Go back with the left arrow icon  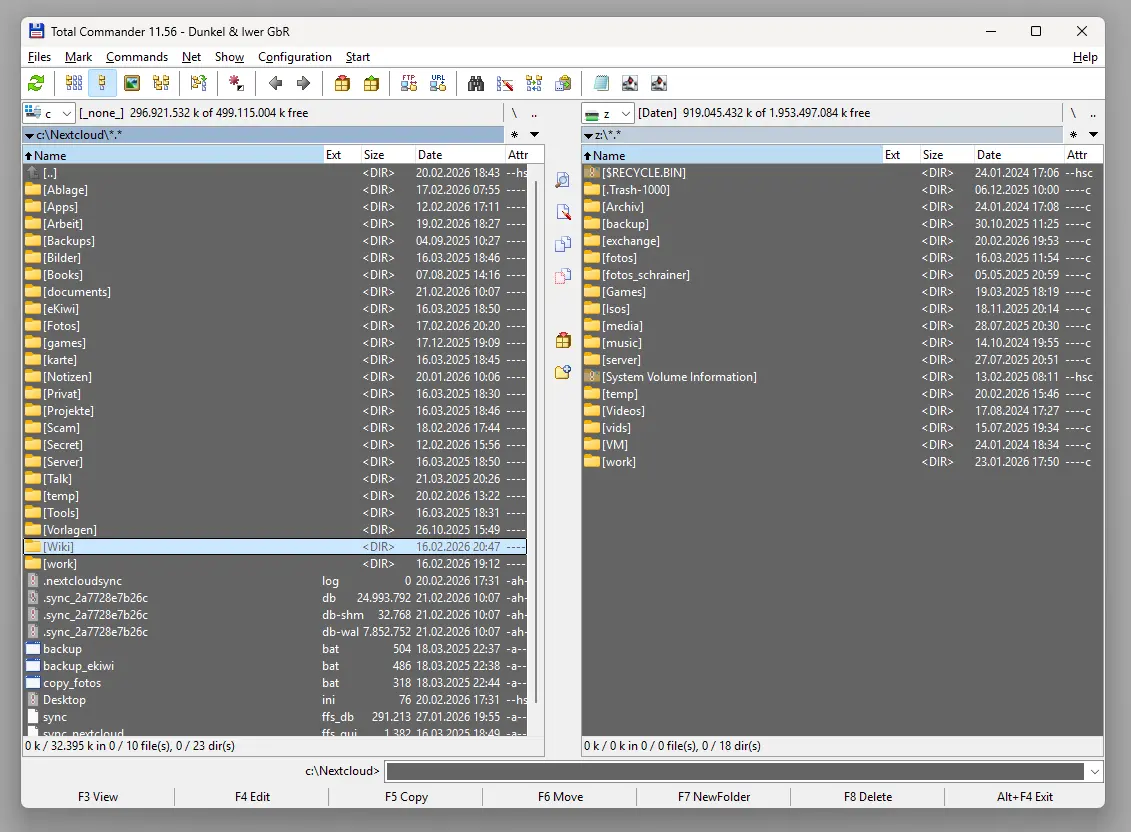click(x=275, y=84)
